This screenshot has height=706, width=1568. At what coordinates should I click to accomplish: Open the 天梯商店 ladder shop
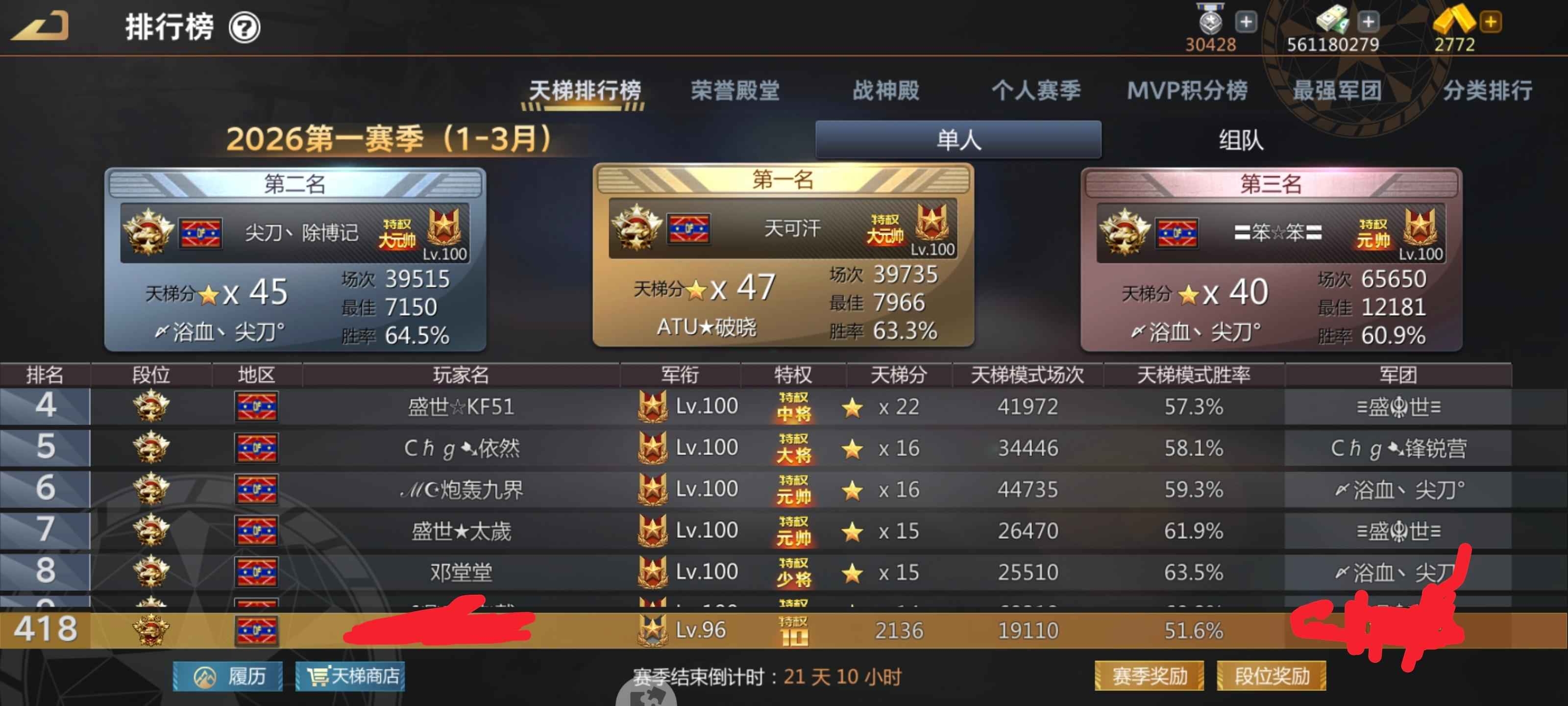click(x=350, y=676)
